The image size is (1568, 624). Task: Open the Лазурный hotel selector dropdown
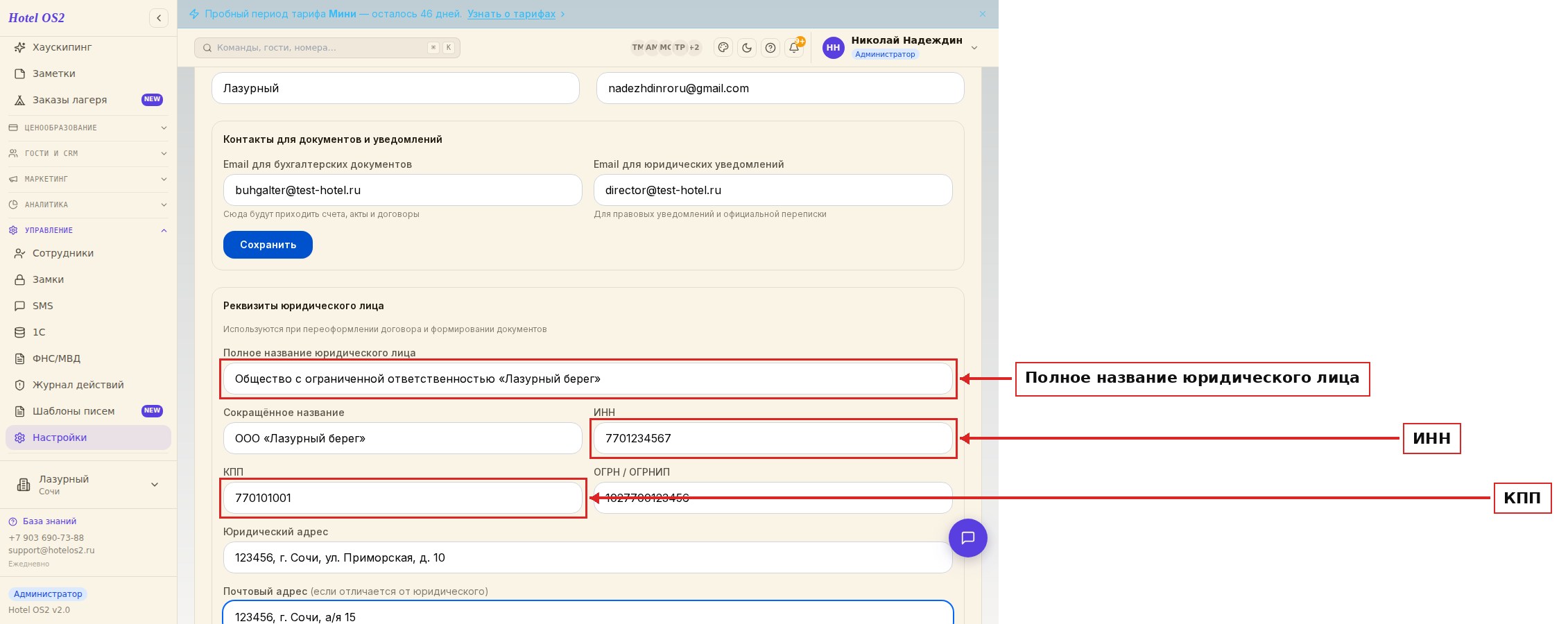88,485
